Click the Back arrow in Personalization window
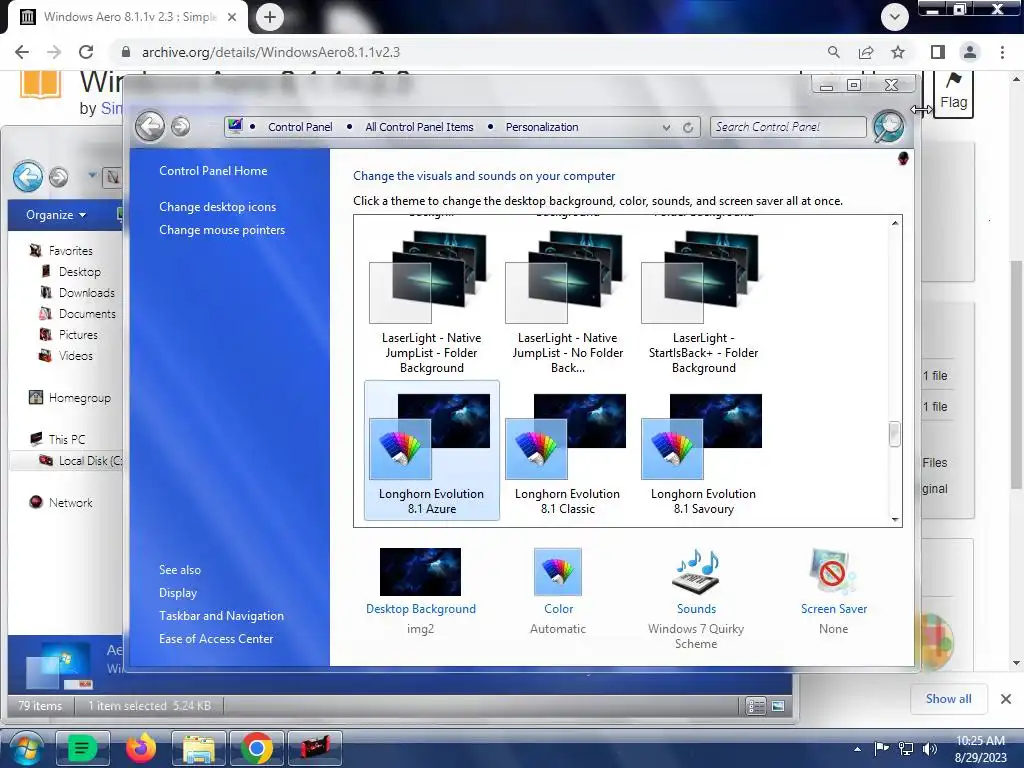 pos(150,126)
